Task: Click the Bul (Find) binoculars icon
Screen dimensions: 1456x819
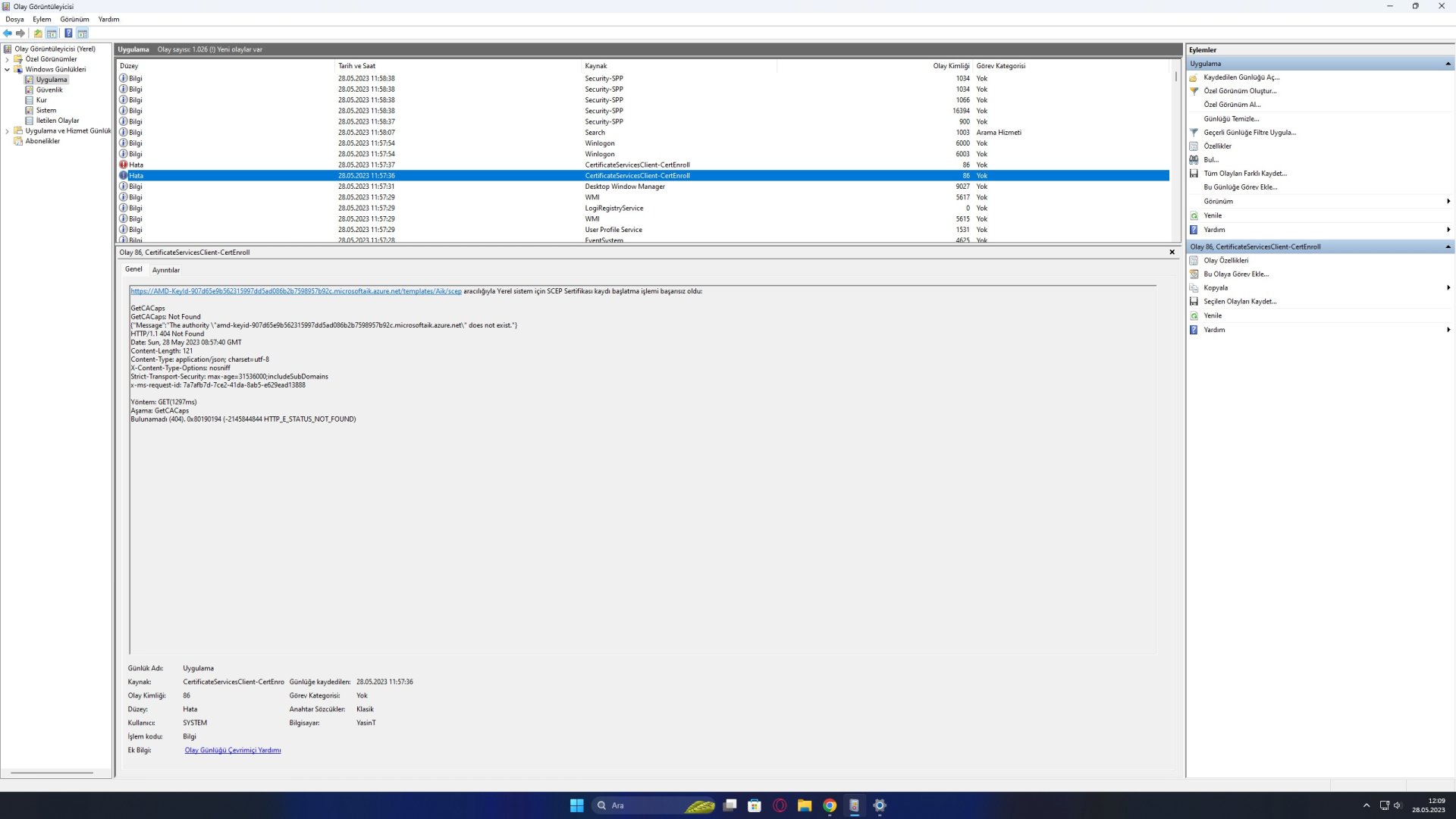Action: click(x=1194, y=160)
